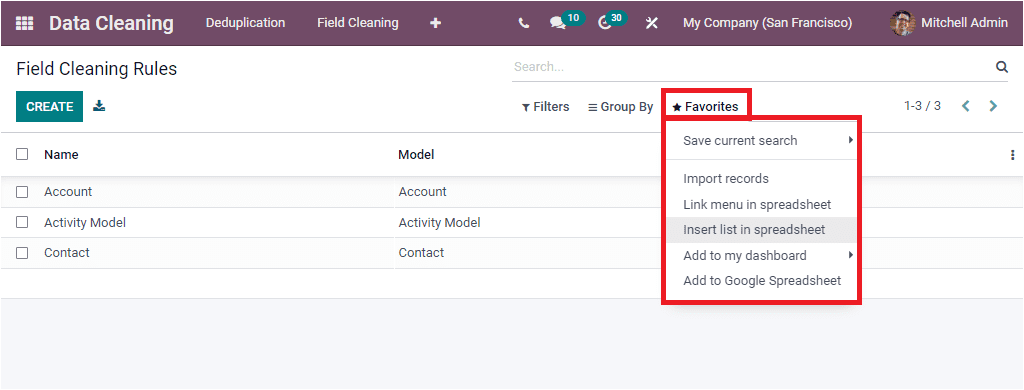
Task: Open the Group By dropdown
Action: [620, 106]
